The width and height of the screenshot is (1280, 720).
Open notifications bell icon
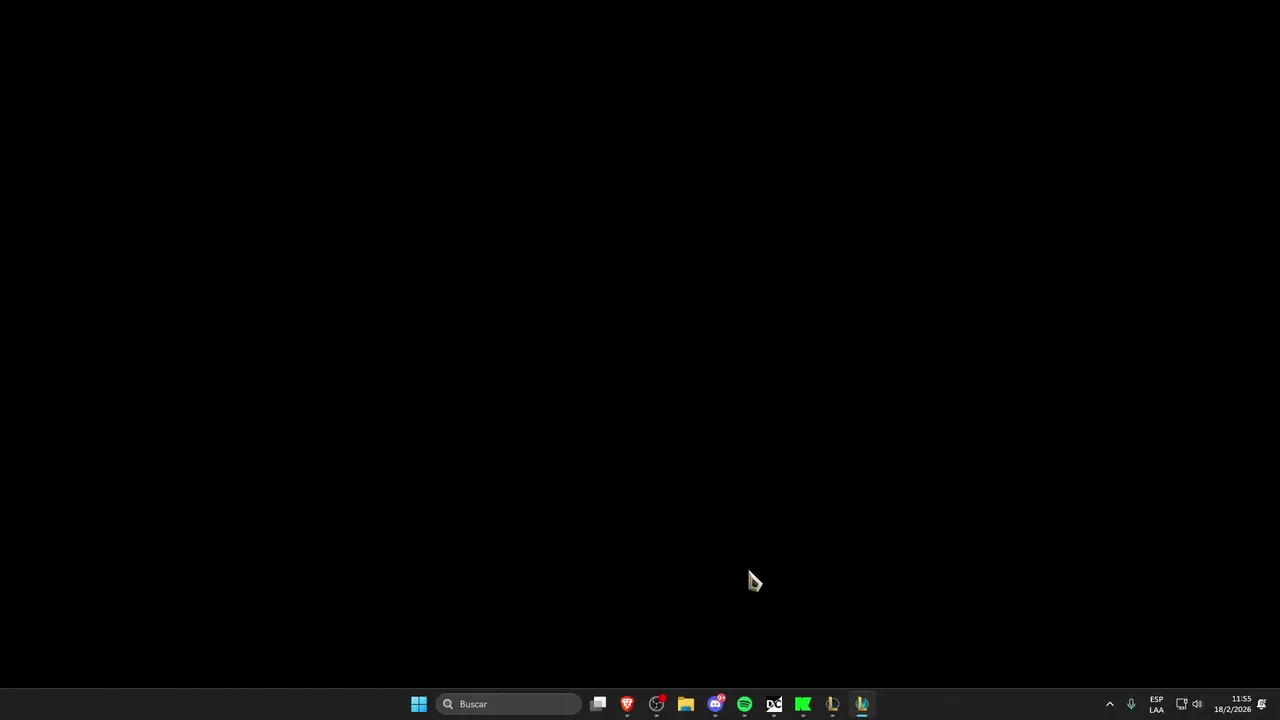[1262, 704]
